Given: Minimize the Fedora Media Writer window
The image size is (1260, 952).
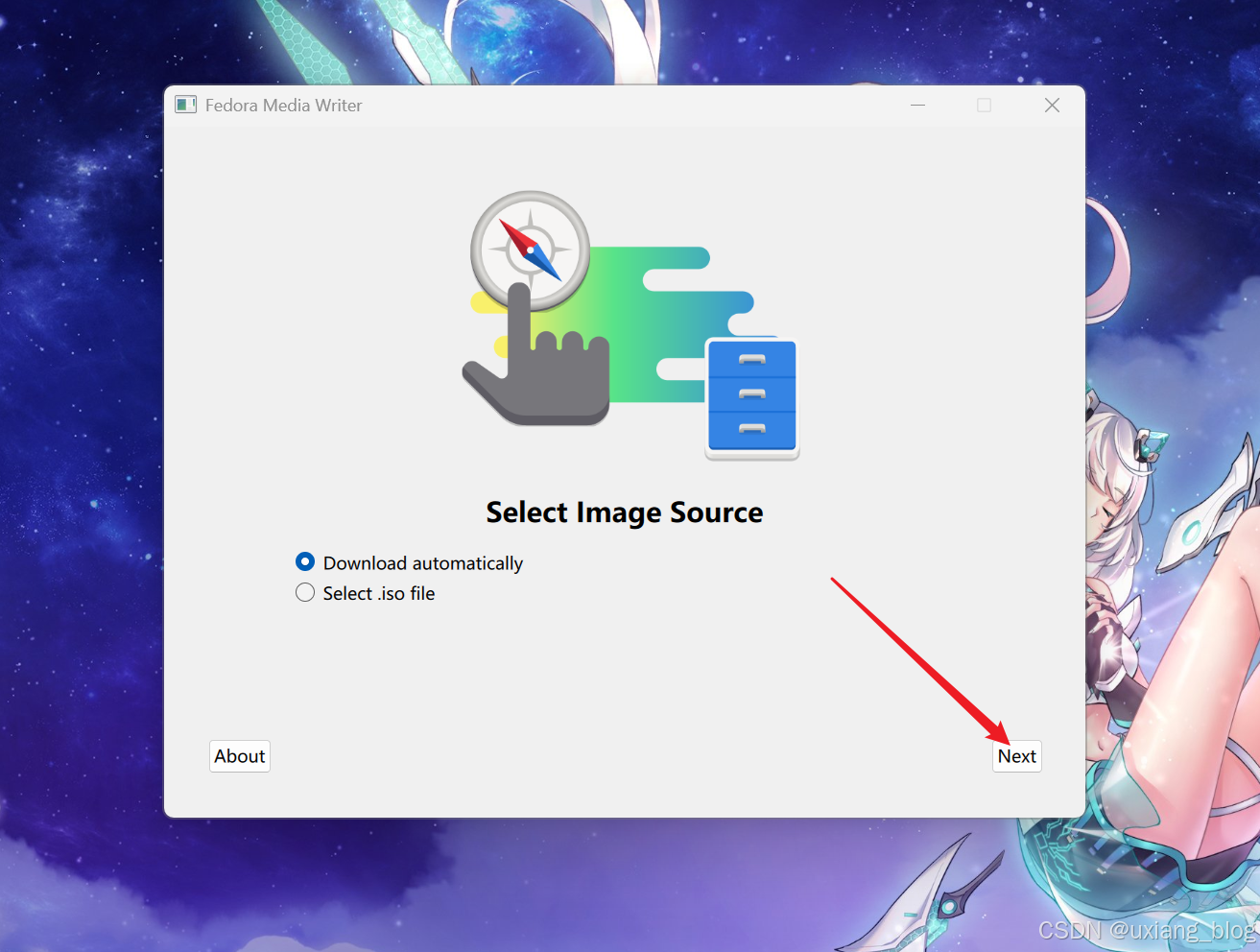Looking at the screenshot, I should pyautogui.click(x=918, y=105).
